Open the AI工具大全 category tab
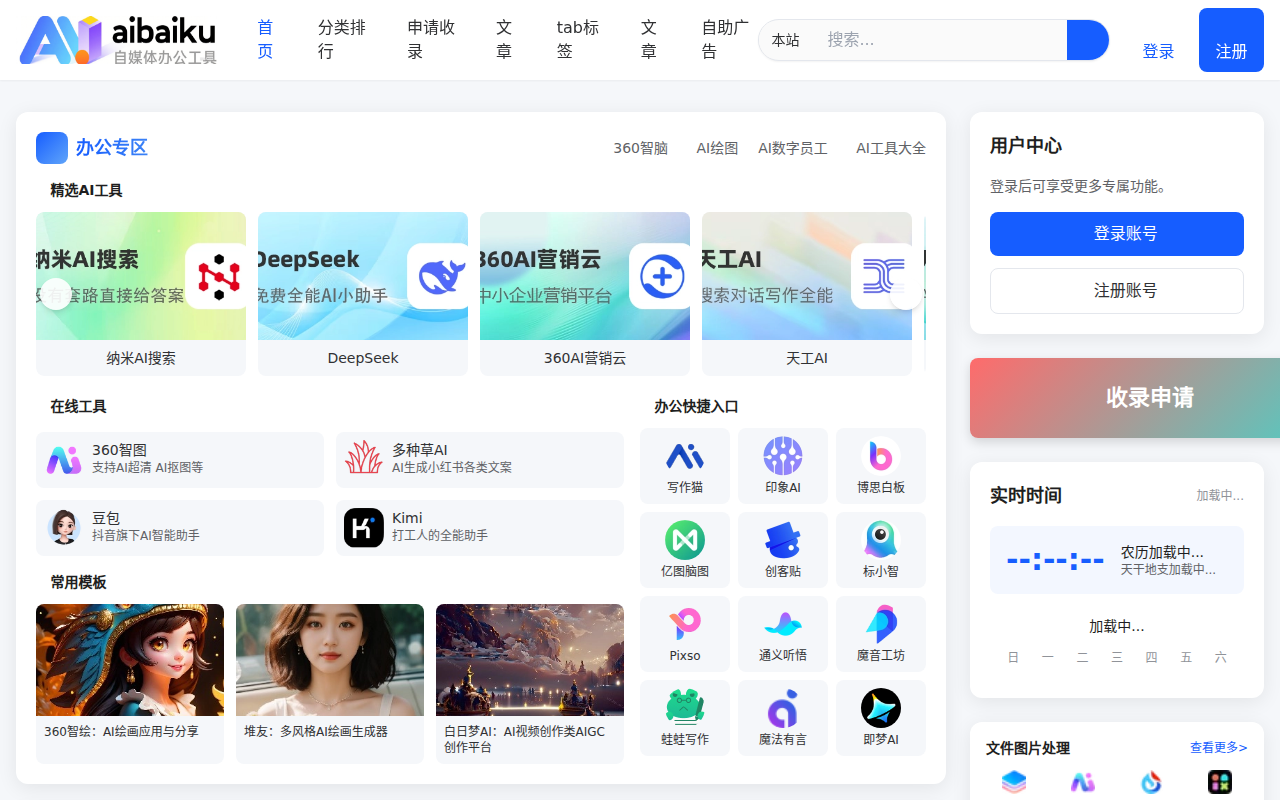This screenshot has width=1280, height=800. [x=891, y=148]
